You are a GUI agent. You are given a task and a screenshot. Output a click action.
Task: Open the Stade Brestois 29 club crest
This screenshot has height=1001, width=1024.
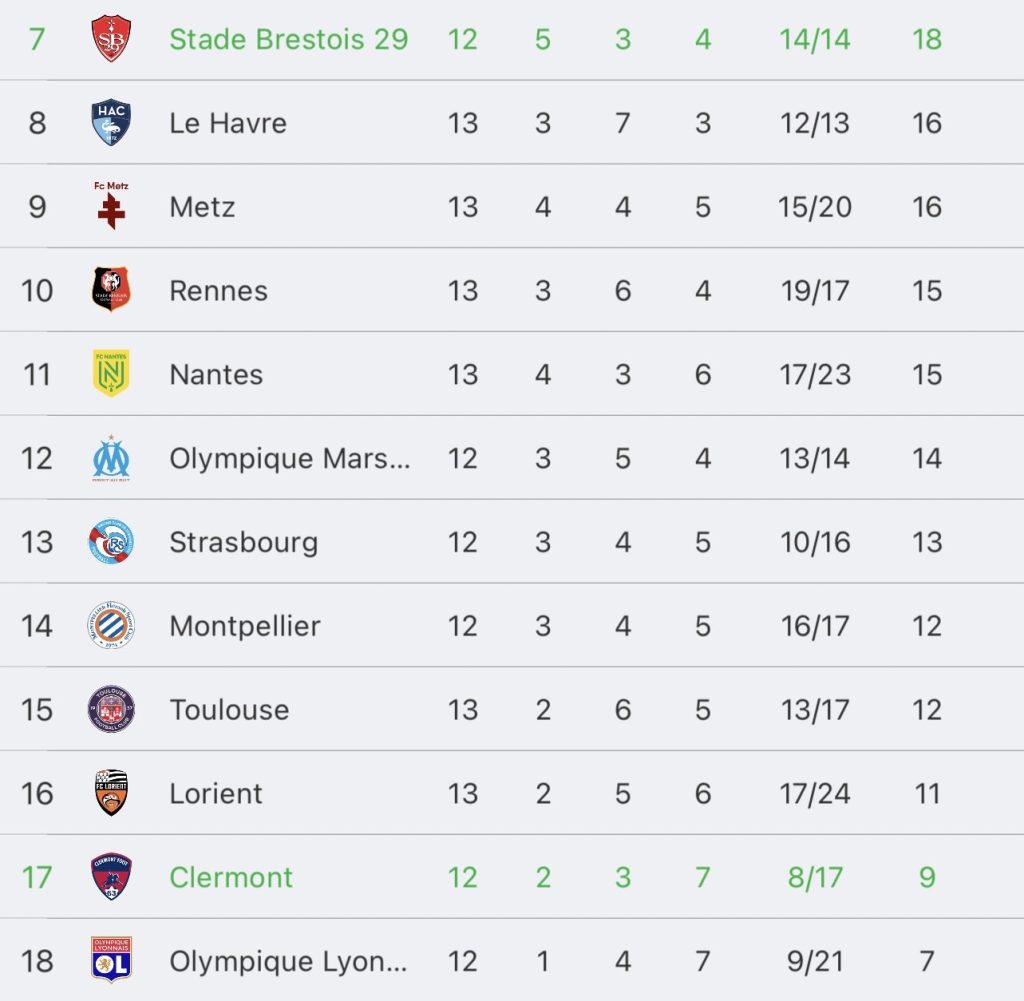[111, 39]
